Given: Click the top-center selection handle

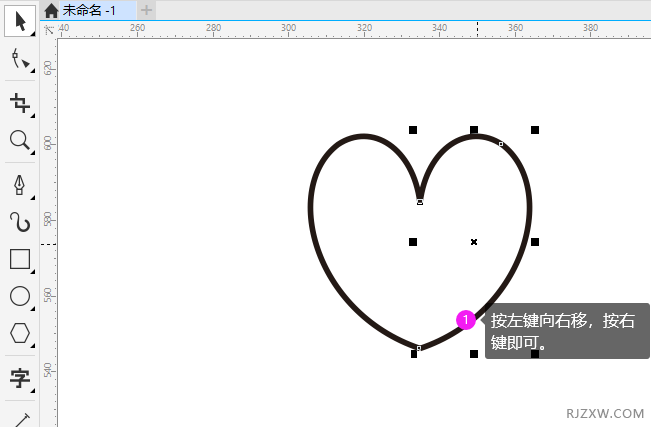Looking at the screenshot, I should 474,130.
